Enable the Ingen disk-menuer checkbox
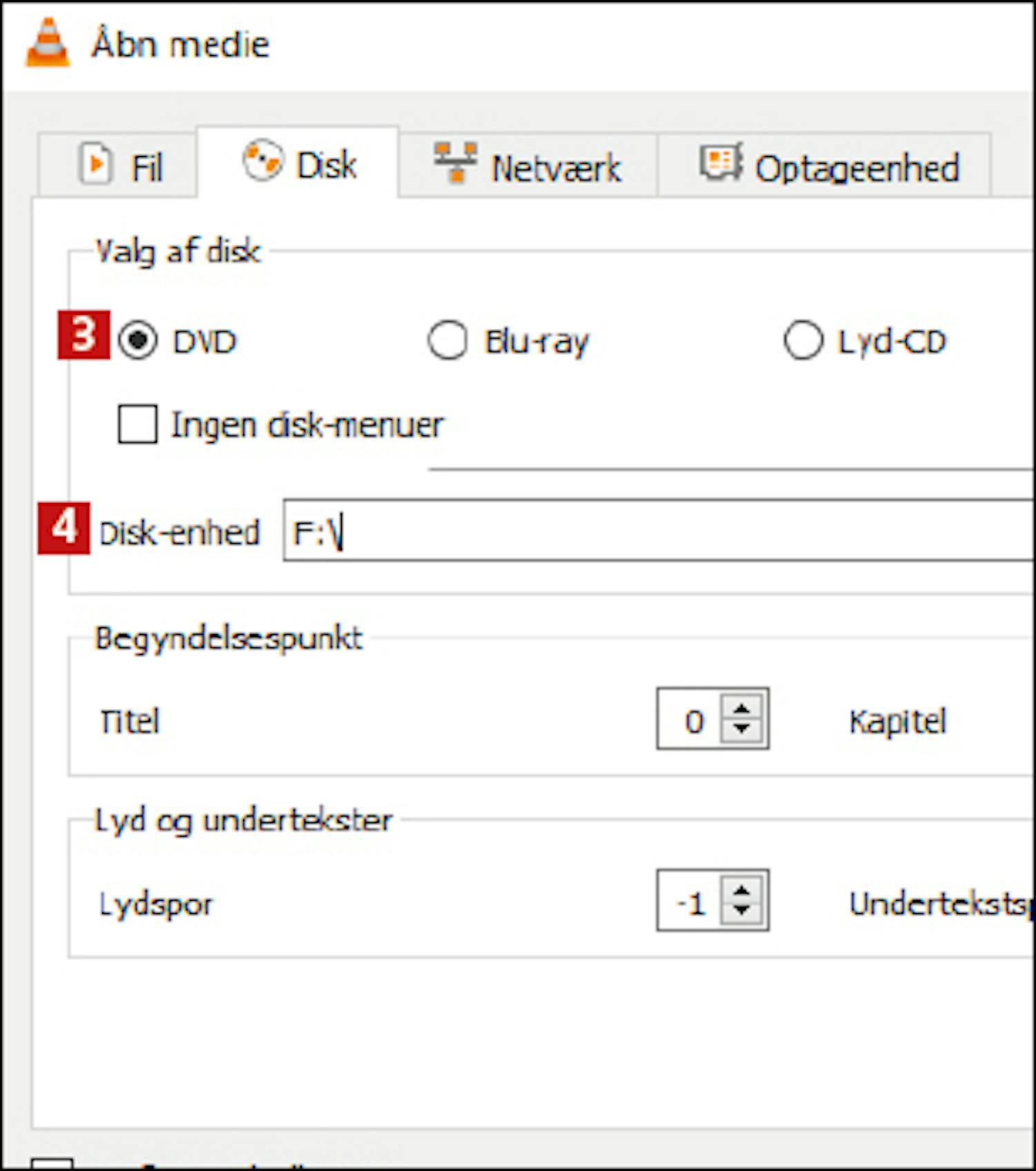This screenshot has width=1036, height=1171. [x=137, y=423]
